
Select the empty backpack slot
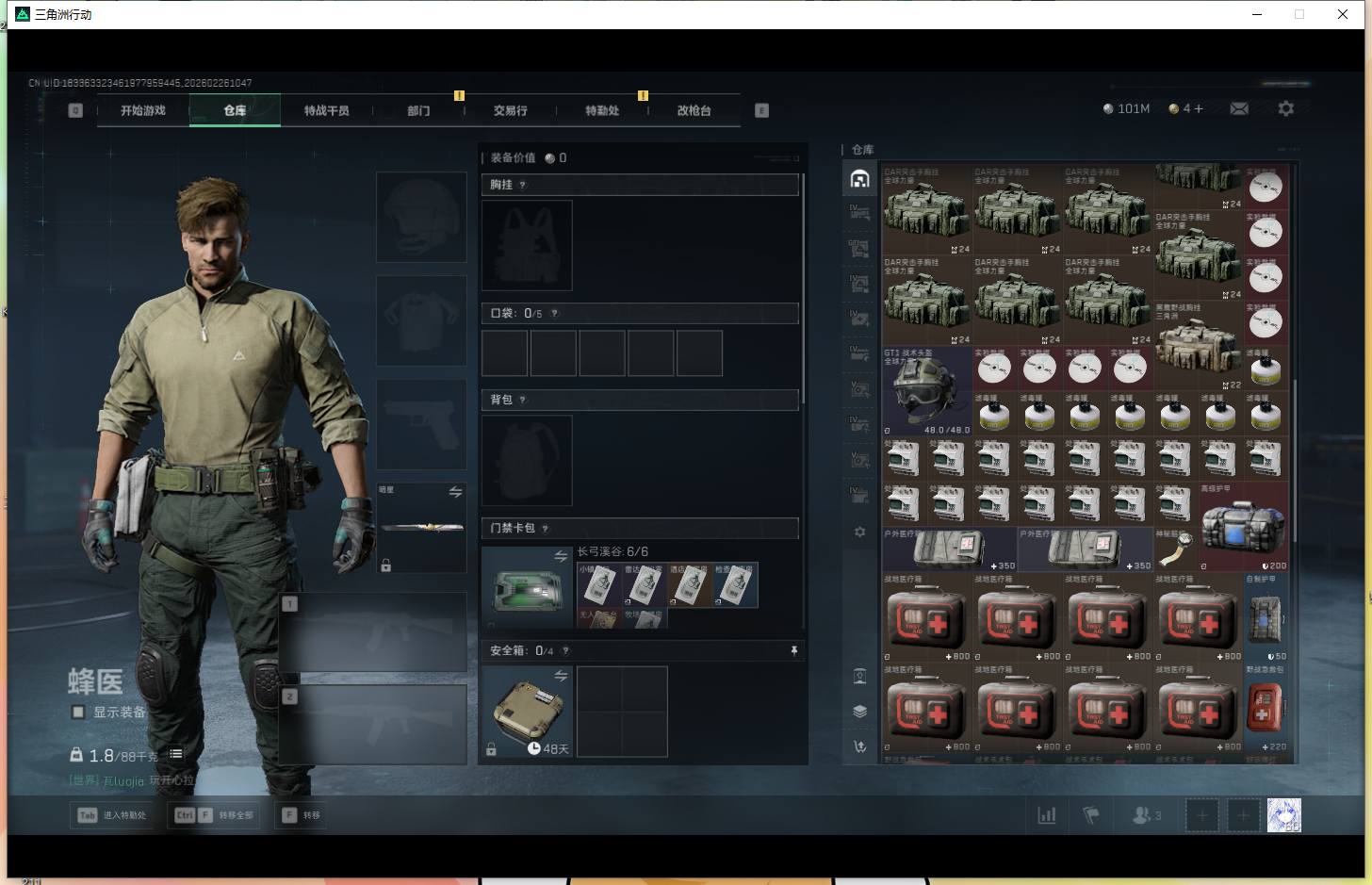527,460
